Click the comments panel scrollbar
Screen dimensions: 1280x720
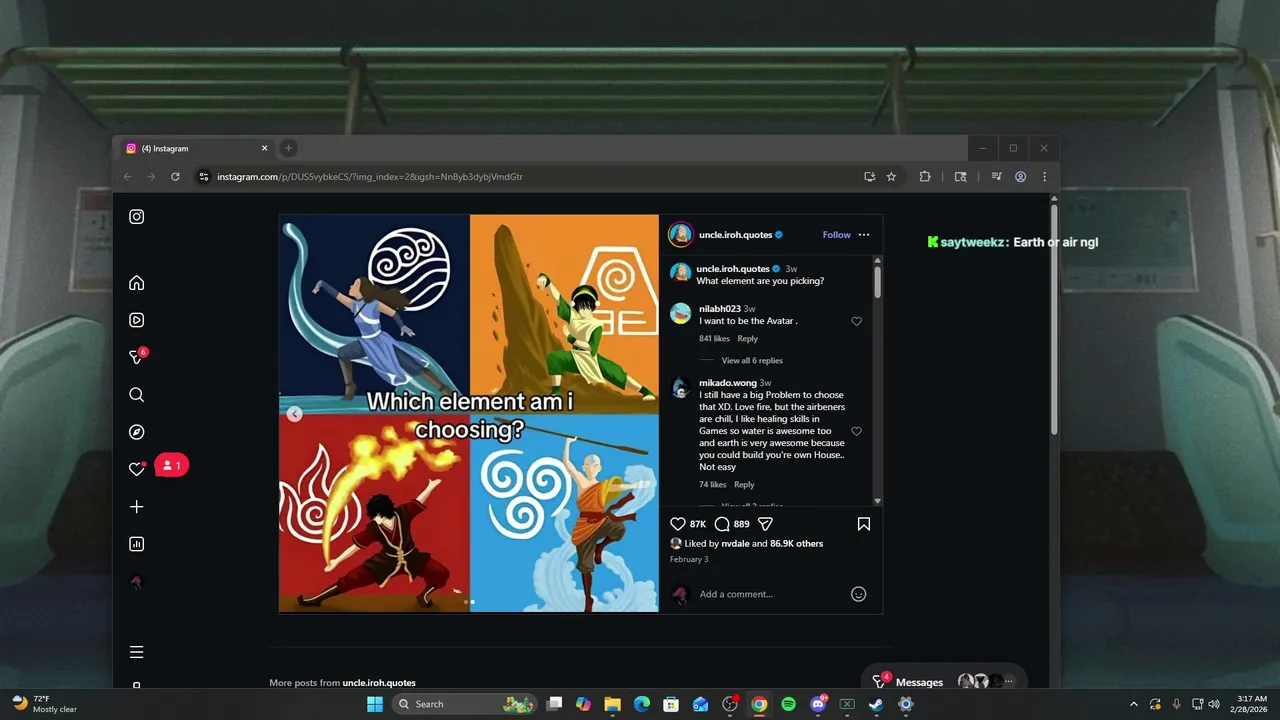[878, 281]
